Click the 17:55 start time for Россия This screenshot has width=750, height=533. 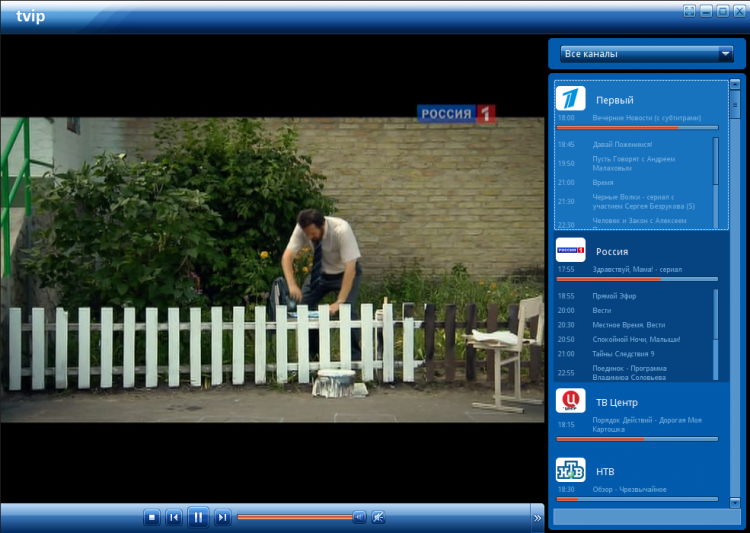[x=566, y=269]
